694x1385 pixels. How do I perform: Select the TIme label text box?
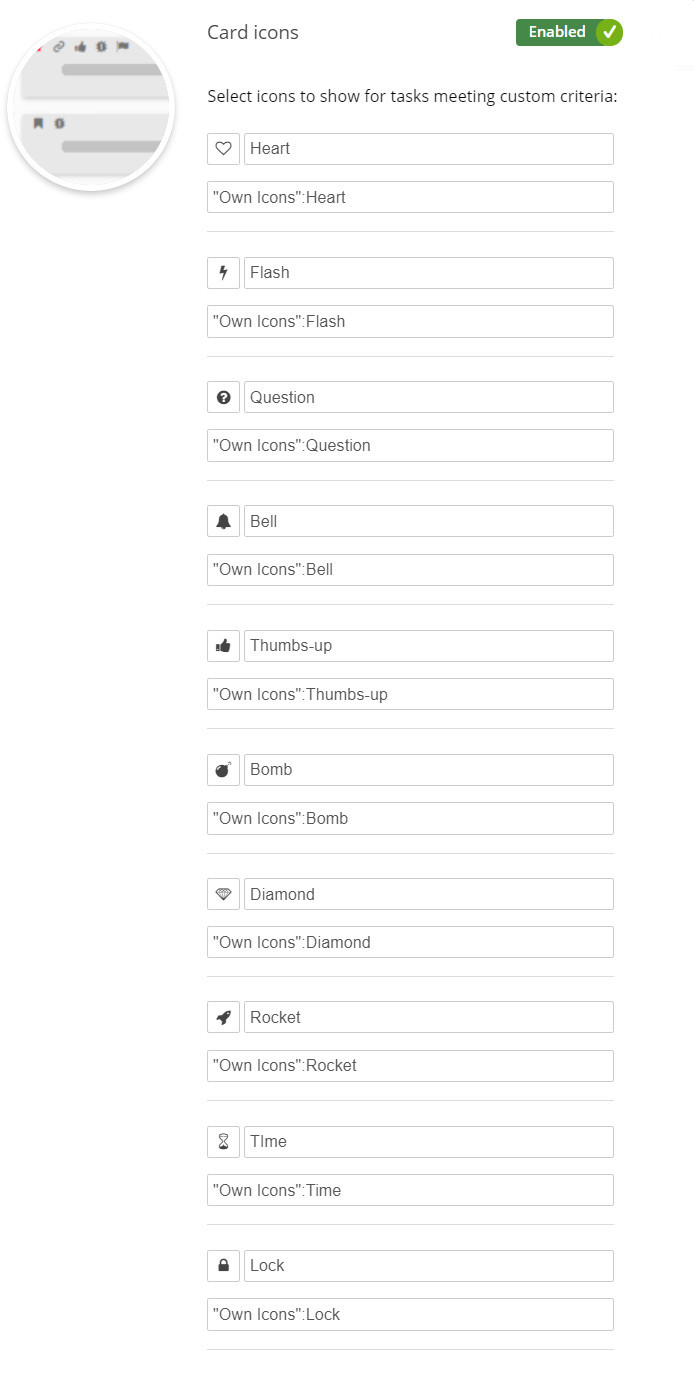point(428,1141)
